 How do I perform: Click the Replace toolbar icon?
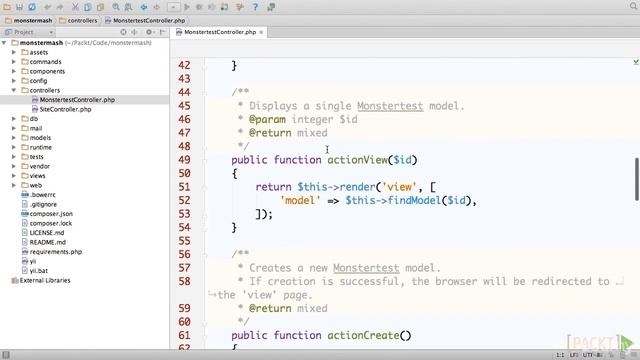tap(128, 7)
